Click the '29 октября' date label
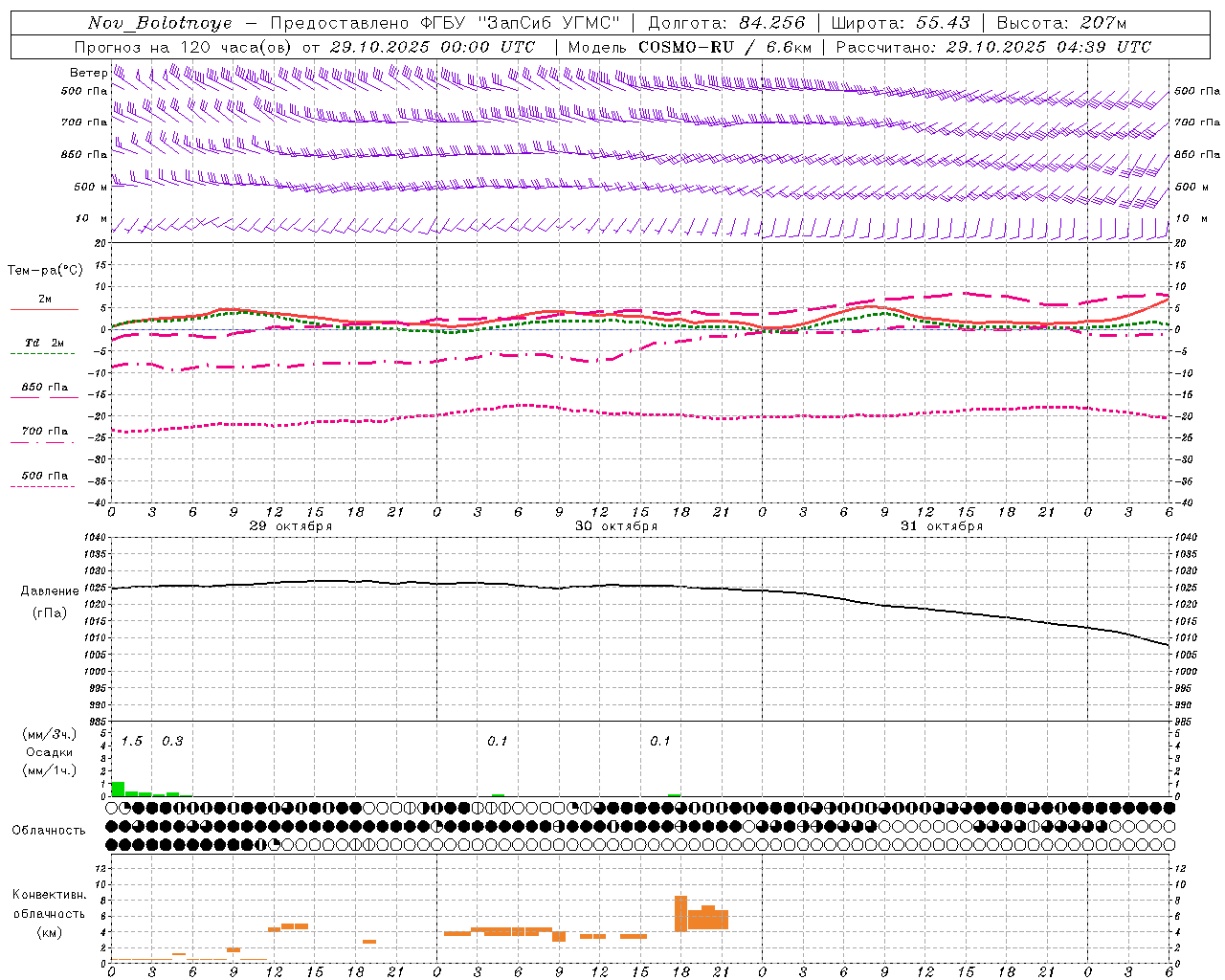This screenshot has height=980, width=1225. tap(291, 526)
